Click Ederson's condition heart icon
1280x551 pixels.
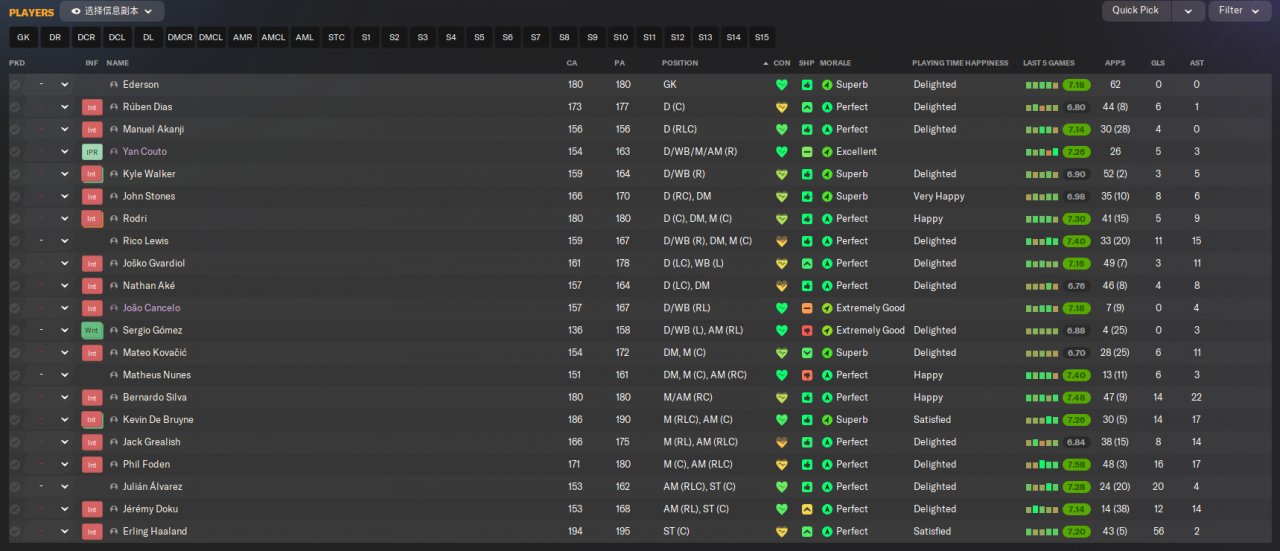pyautogui.click(x=782, y=85)
